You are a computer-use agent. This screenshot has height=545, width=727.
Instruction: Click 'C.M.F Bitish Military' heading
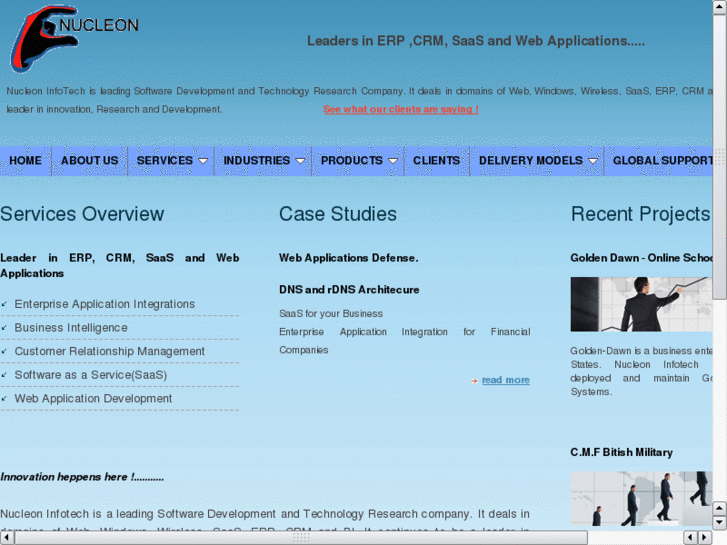coord(621,452)
